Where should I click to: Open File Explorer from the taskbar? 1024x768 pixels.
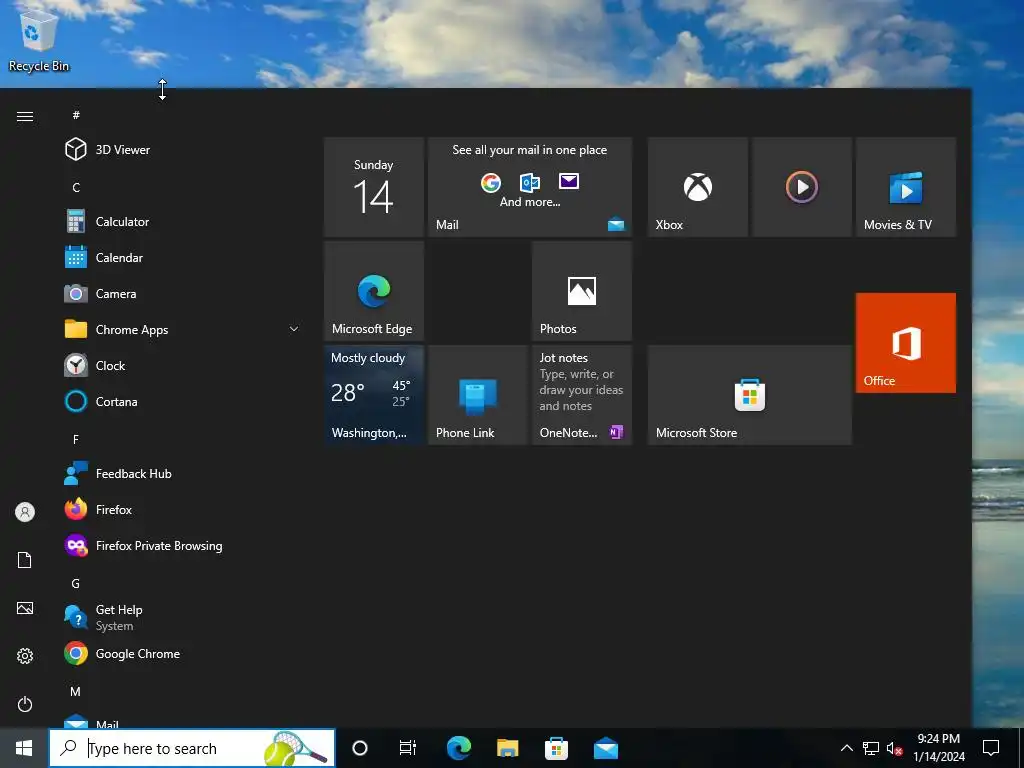[x=507, y=748]
